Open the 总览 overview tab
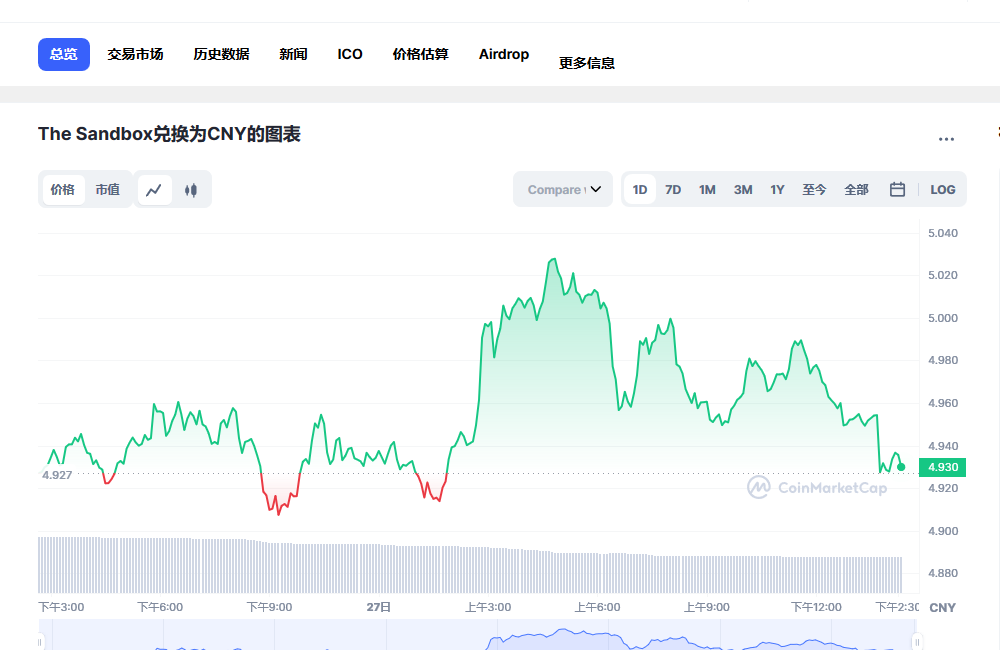Viewport: 1000px width, 650px height. (x=64, y=54)
